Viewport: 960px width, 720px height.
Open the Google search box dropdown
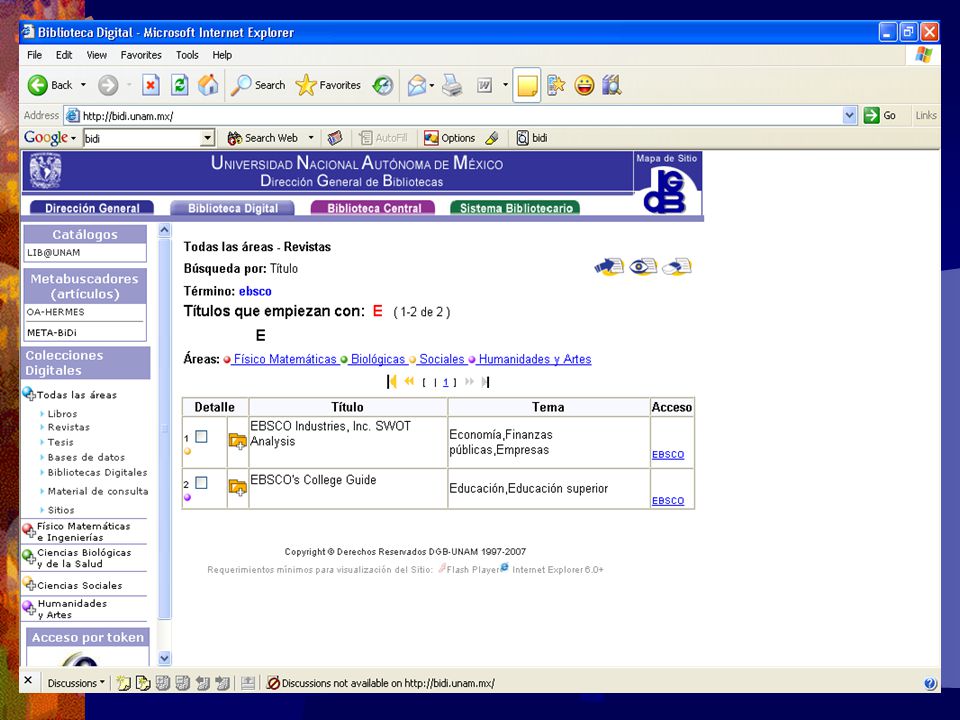(208, 138)
